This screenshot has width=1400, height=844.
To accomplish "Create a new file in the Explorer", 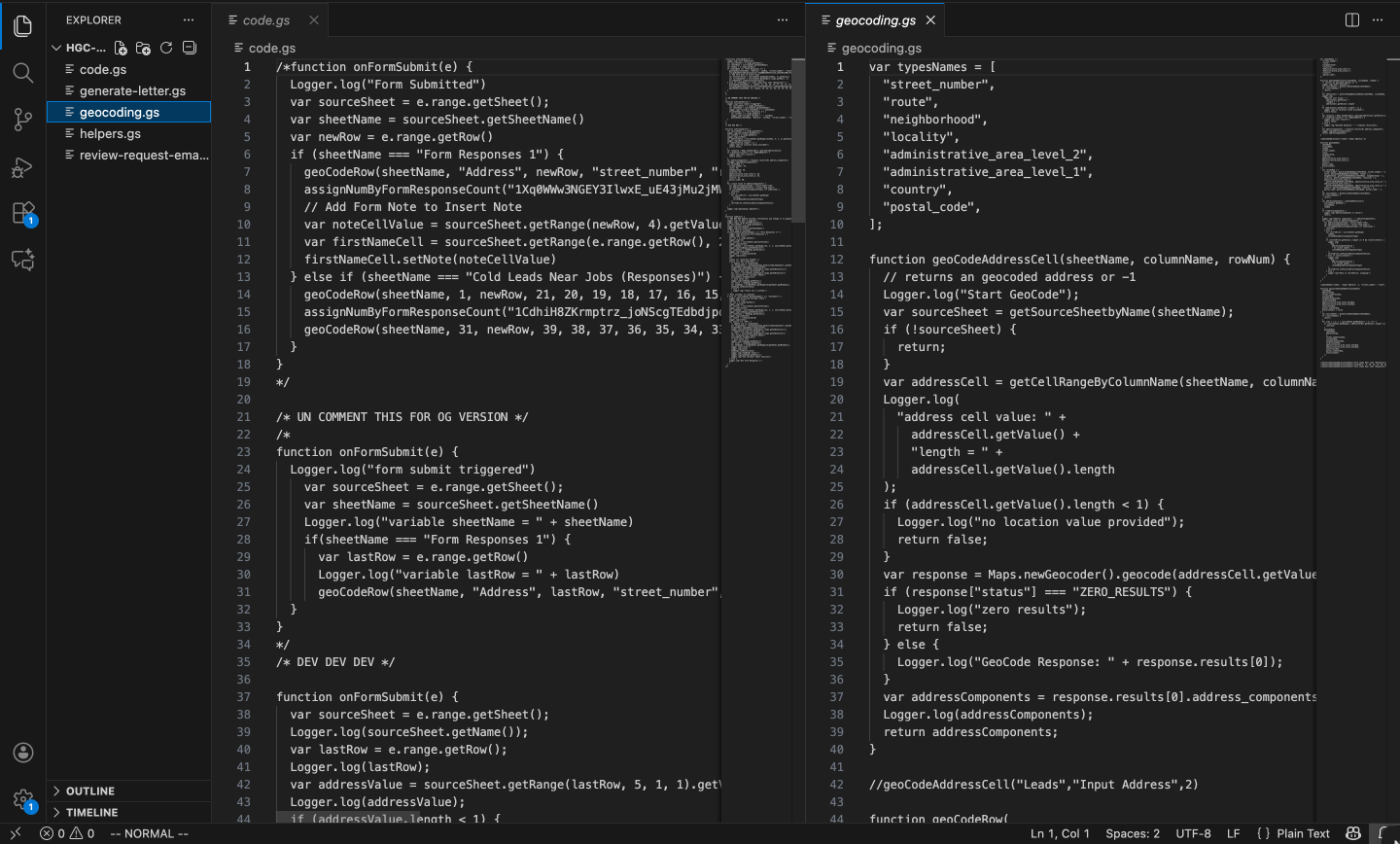I will click(x=120, y=47).
